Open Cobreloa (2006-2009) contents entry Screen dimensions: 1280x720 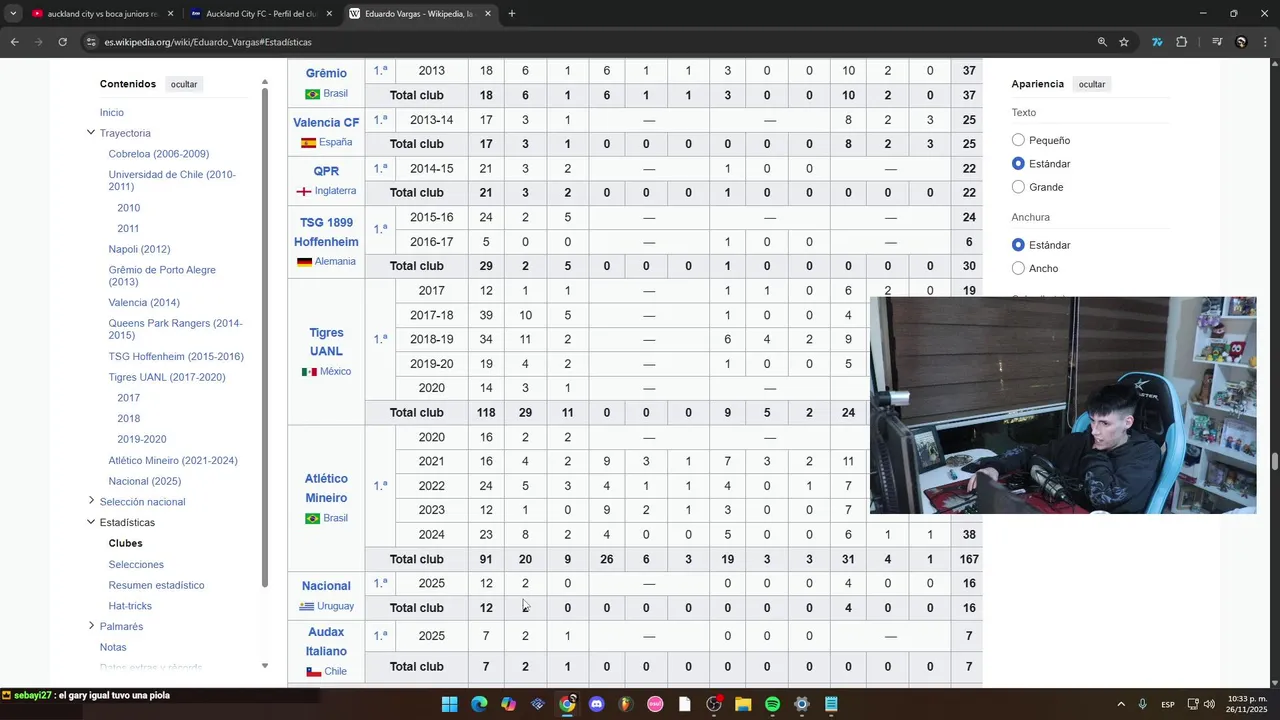point(159,154)
